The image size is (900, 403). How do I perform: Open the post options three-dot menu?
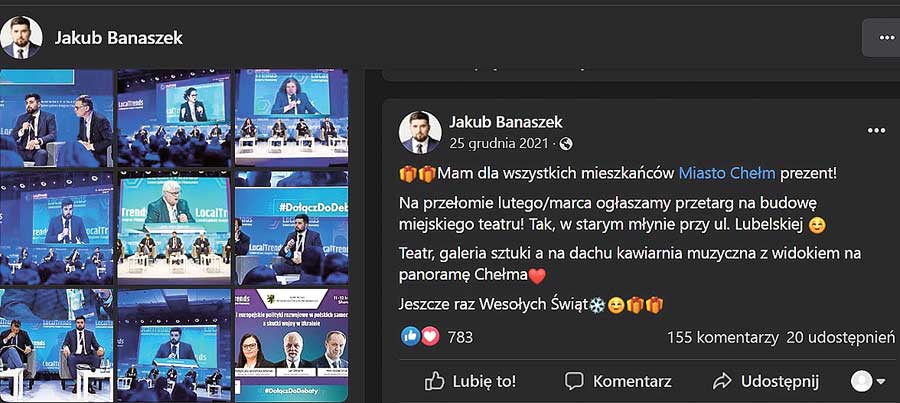tap(876, 131)
